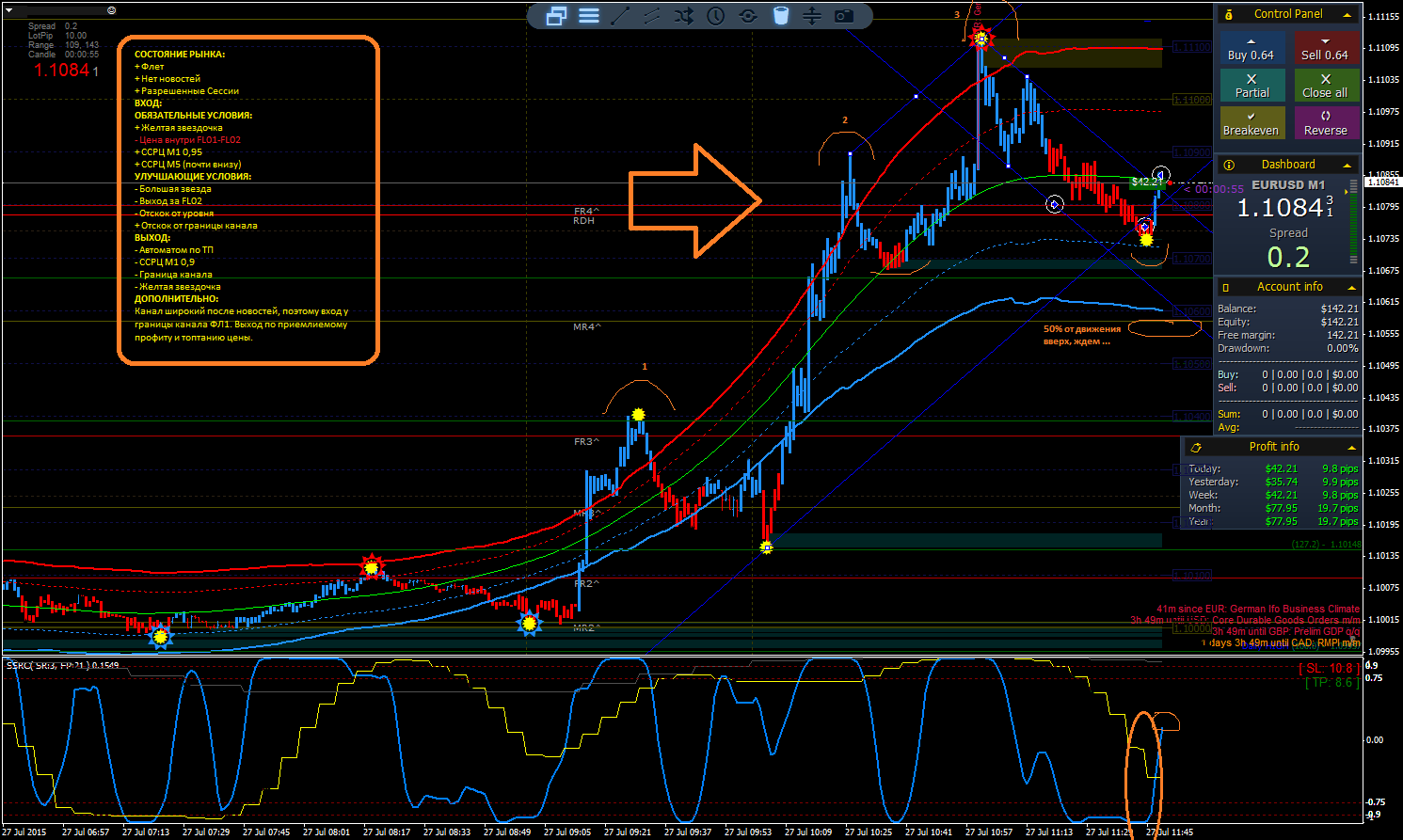This screenshot has height=840, width=1403.
Task: Click the shuffle arrows icon in toolbar
Action: pos(684,16)
